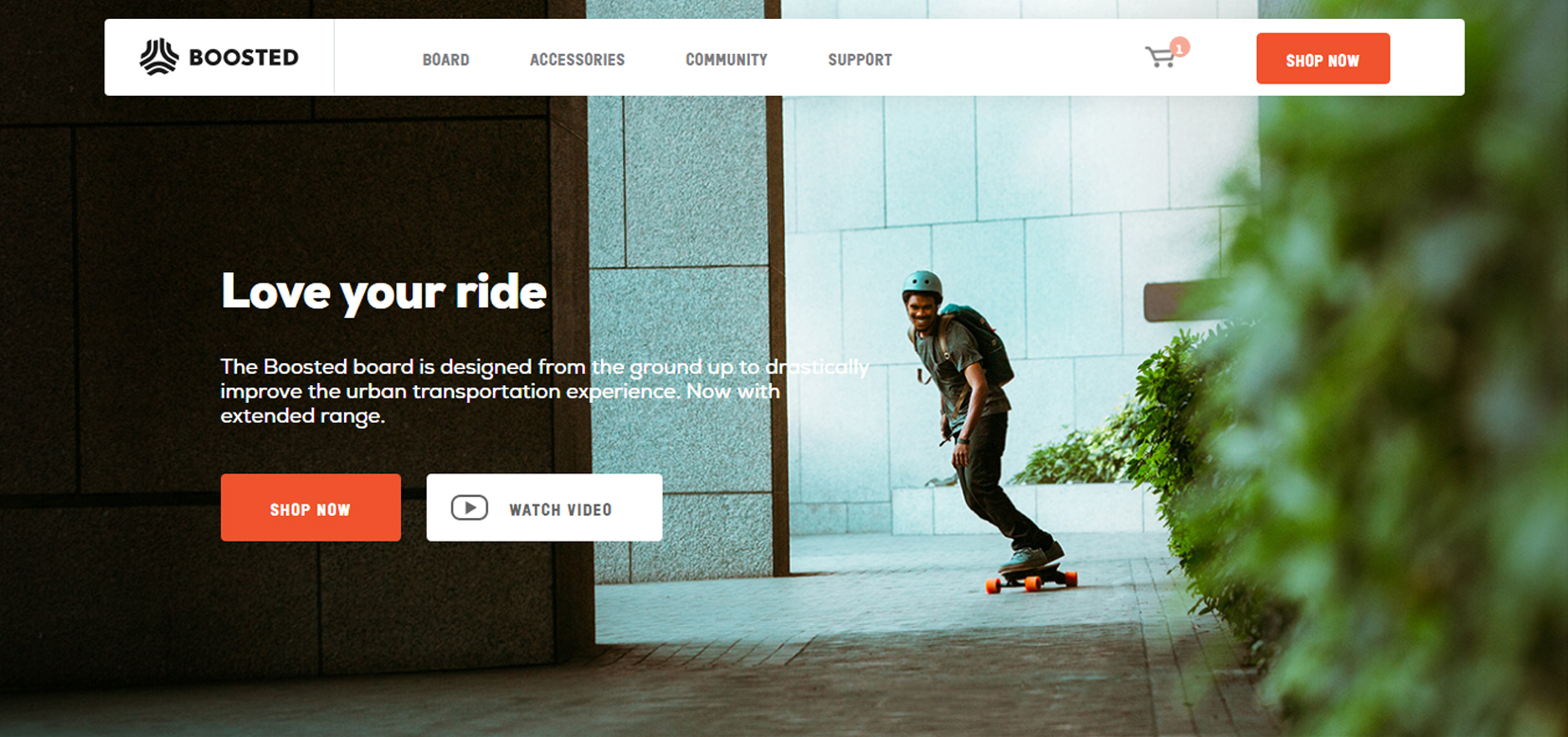Viewport: 1568px width, 737px height.
Task: Open the Support navigation link
Action: coord(860,60)
